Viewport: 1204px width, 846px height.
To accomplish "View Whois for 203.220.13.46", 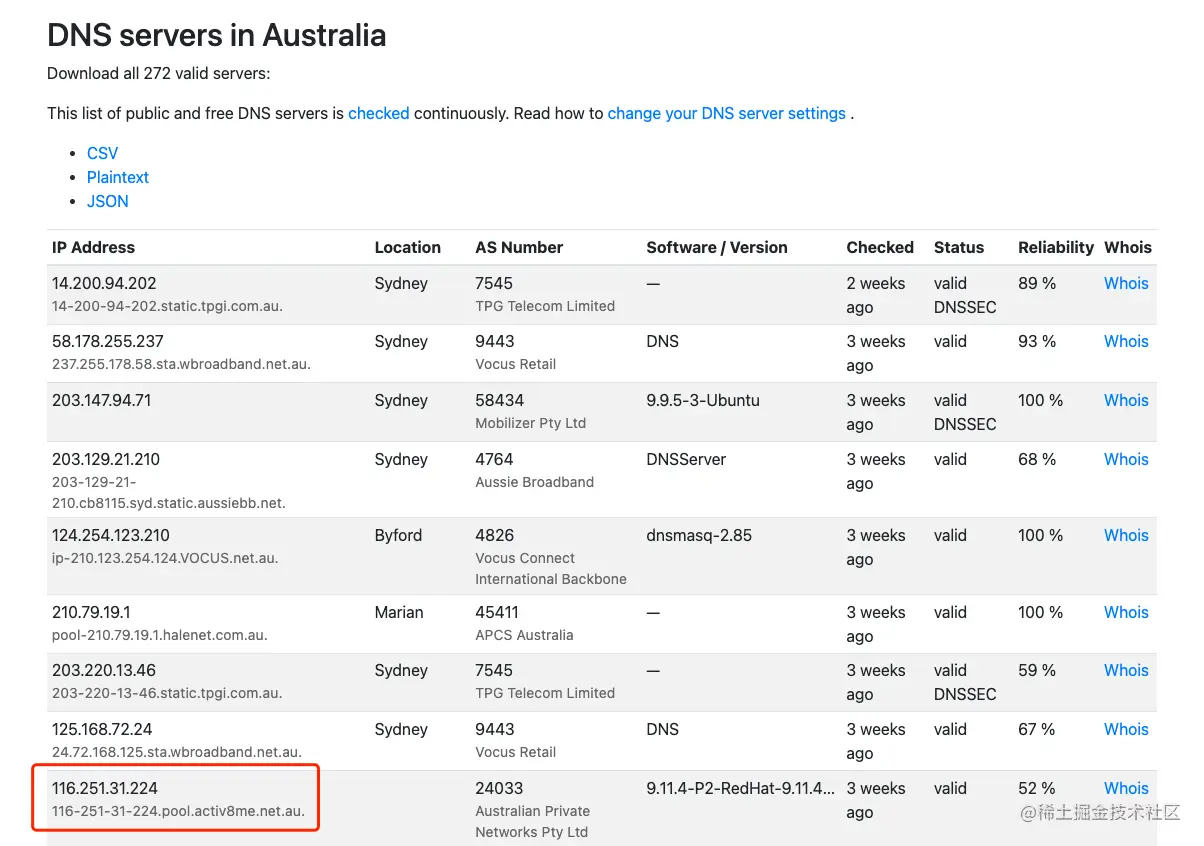I will click(x=1126, y=670).
